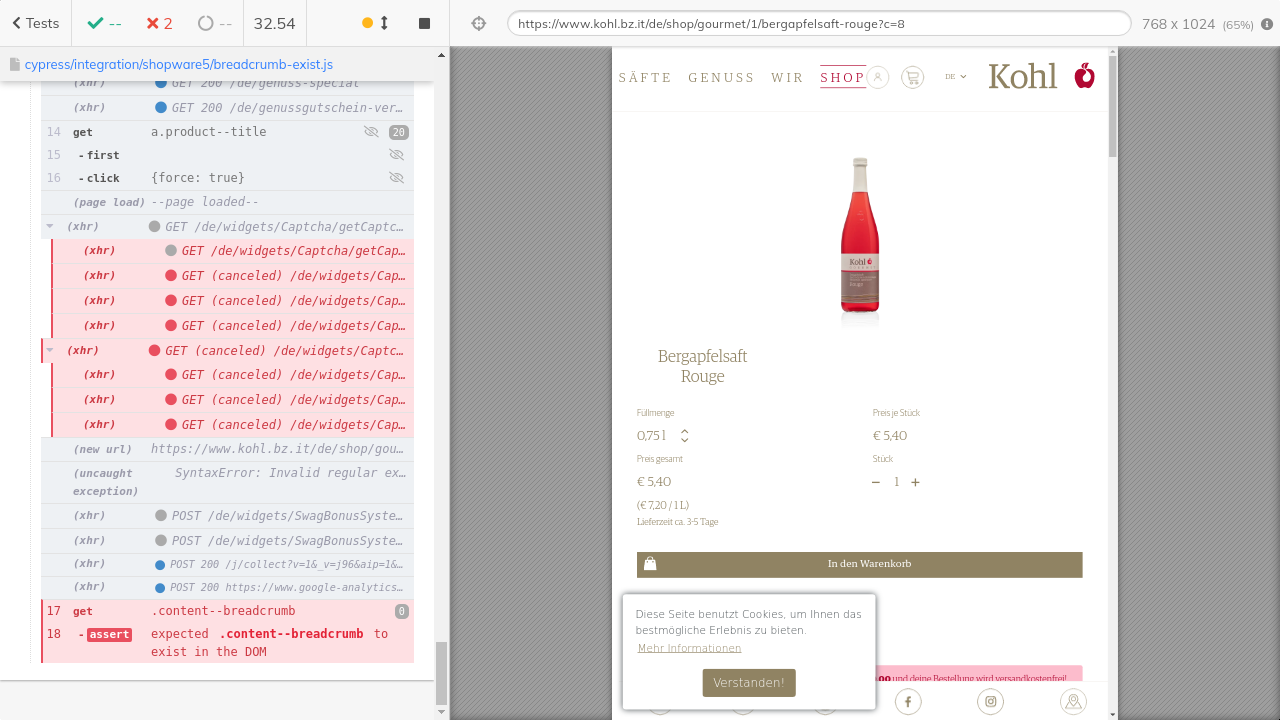The width and height of the screenshot is (1280, 720).
Task: Open the user account icon
Action: click(878, 77)
